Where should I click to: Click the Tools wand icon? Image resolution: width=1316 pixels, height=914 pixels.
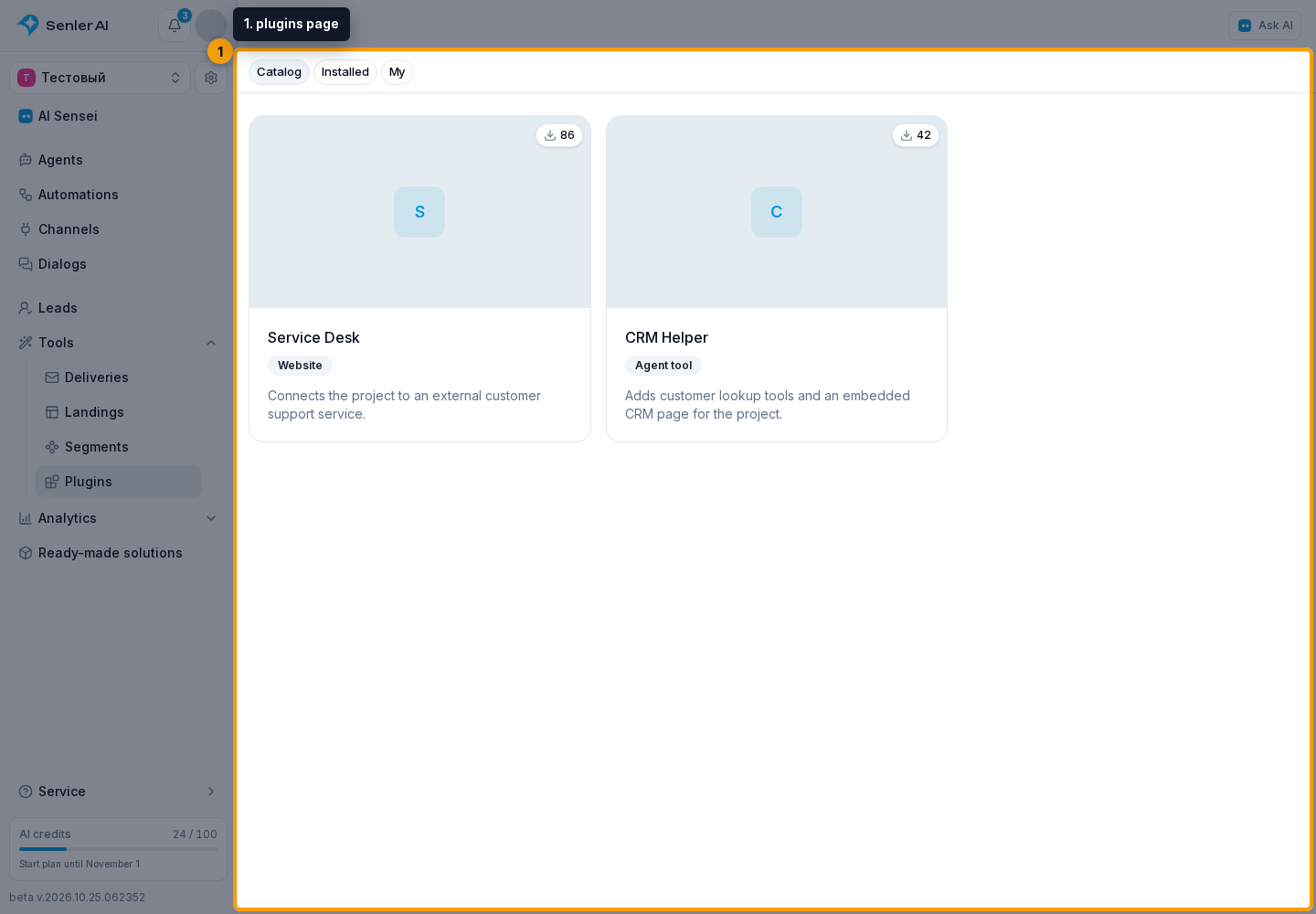click(x=26, y=343)
